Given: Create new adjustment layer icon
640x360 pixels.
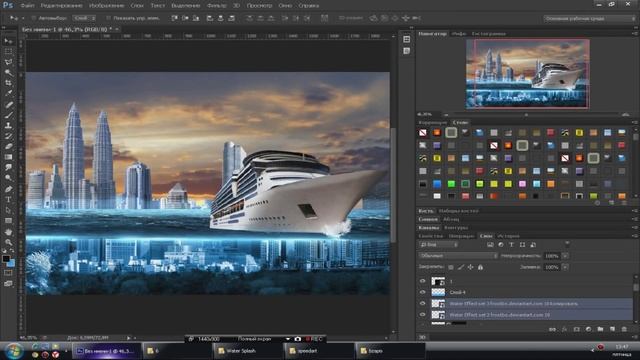Looking at the screenshot, I should click(x=588, y=329).
